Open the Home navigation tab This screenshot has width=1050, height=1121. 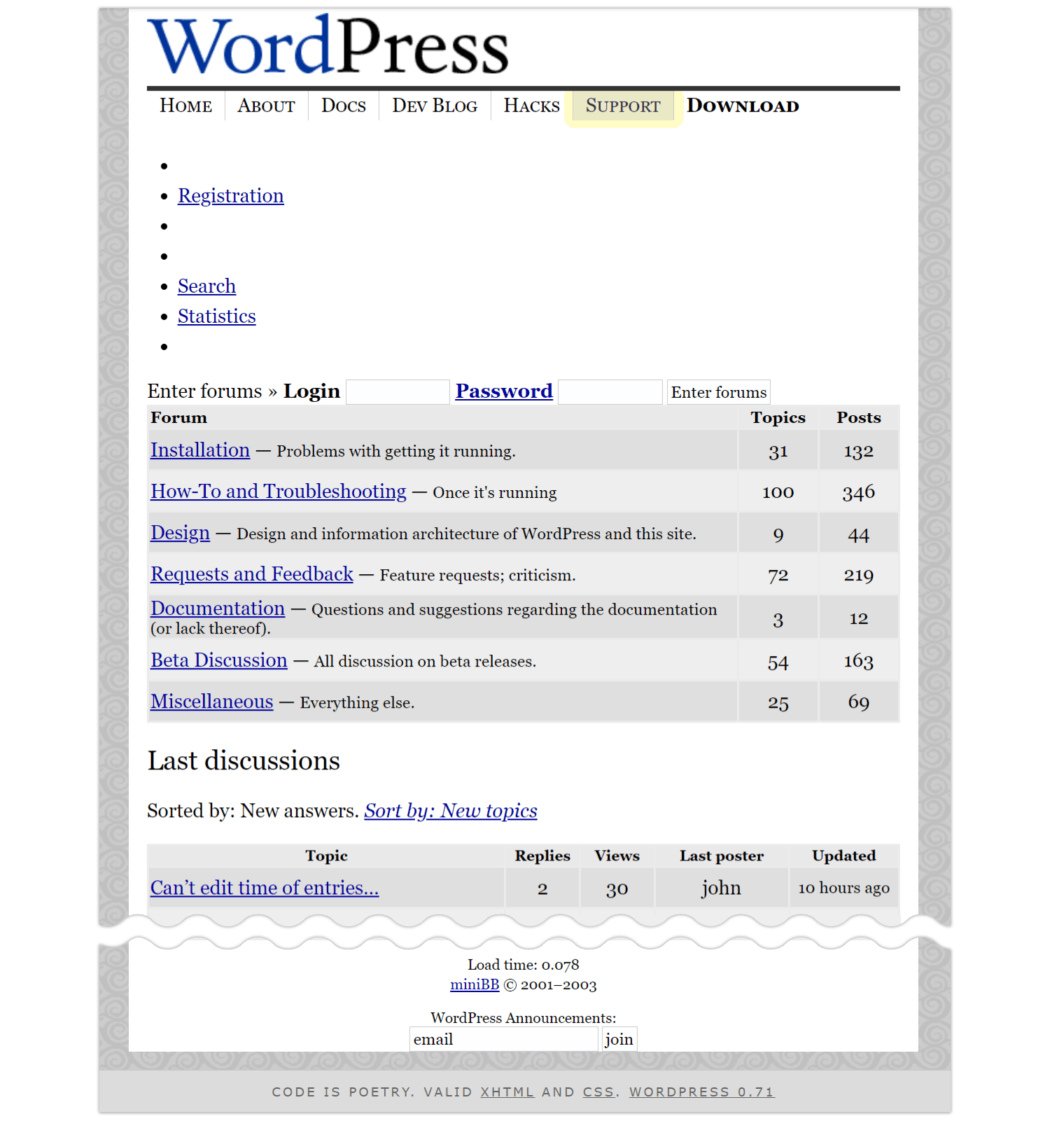[186, 106]
